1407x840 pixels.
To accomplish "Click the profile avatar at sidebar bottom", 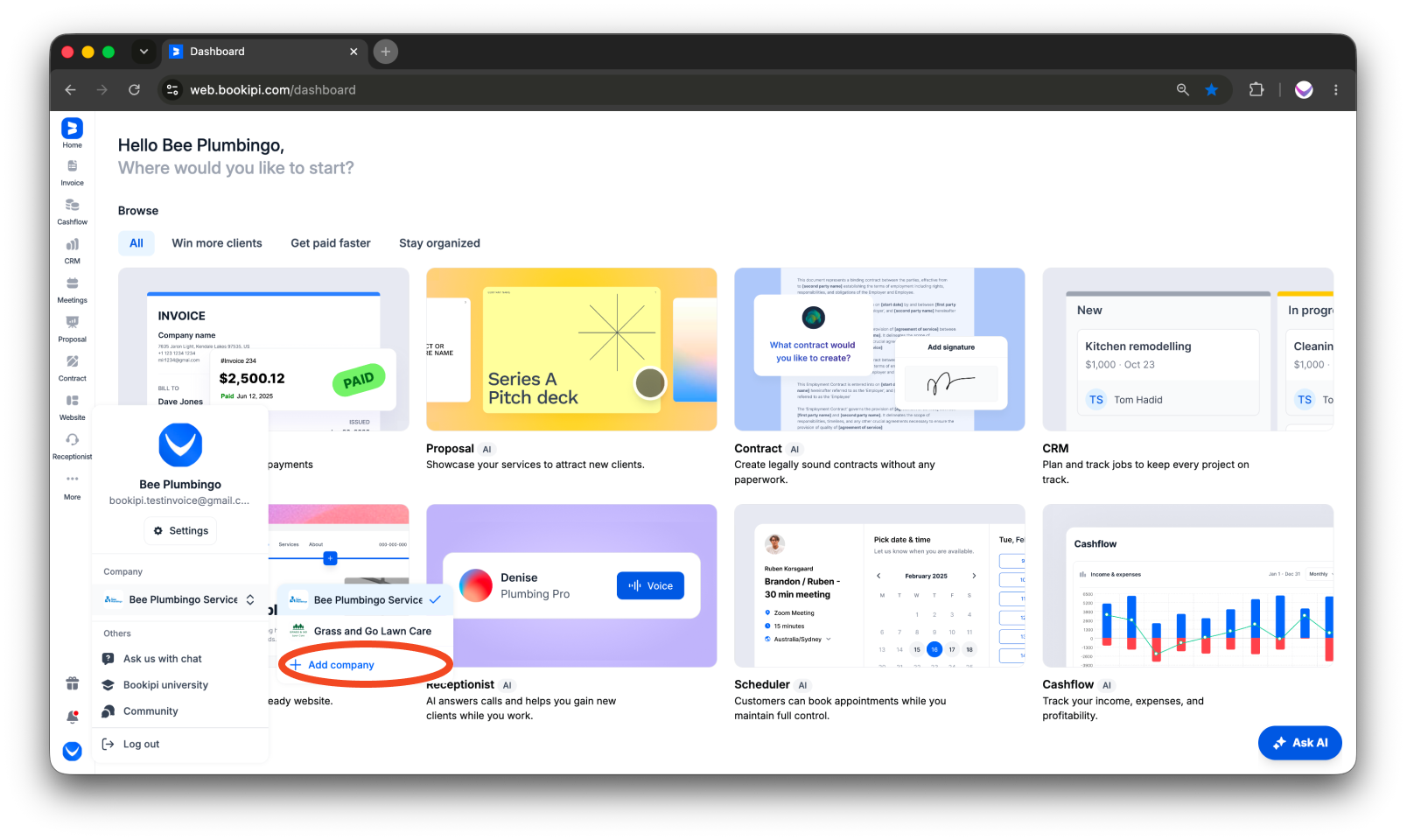I will 73,751.
